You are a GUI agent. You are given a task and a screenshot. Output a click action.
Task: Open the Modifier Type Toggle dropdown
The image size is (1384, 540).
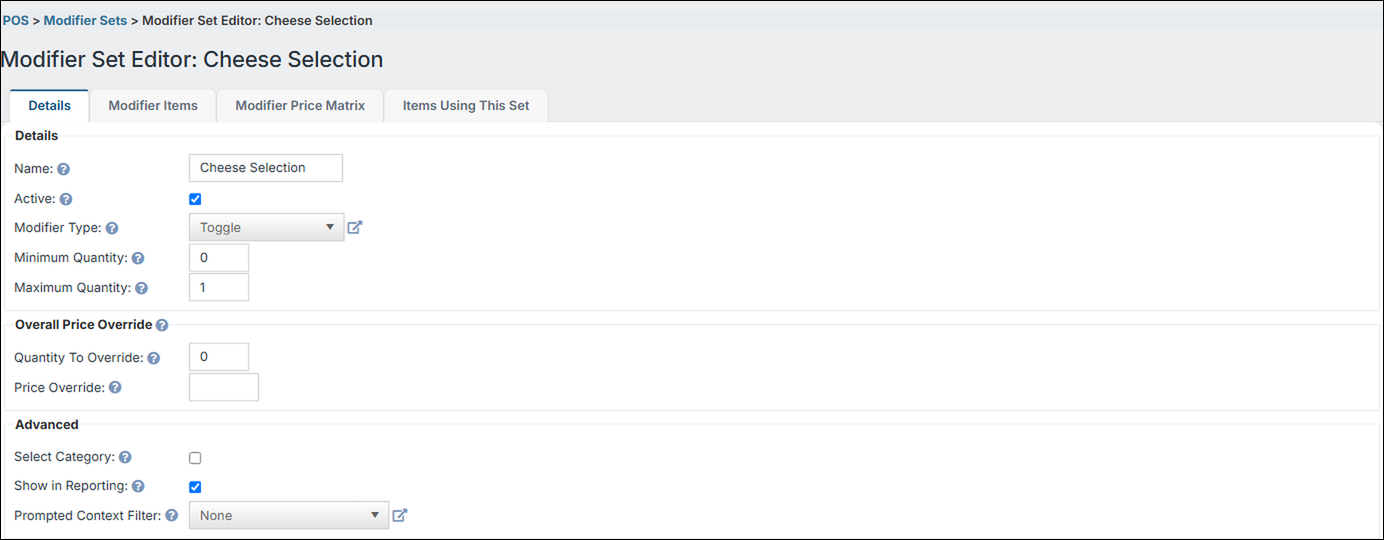click(x=266, y=227)
